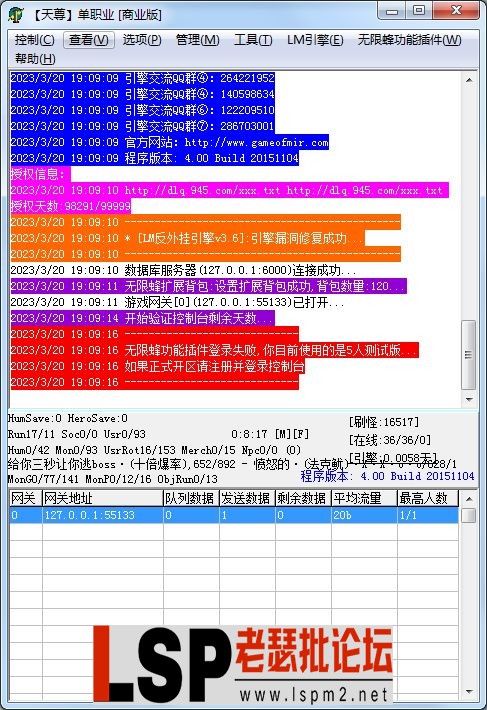Click the 授权天数:98291/99999 log line
Image resolution: width=487 pixels, height=710 pixels.
[x=71, y=206]
